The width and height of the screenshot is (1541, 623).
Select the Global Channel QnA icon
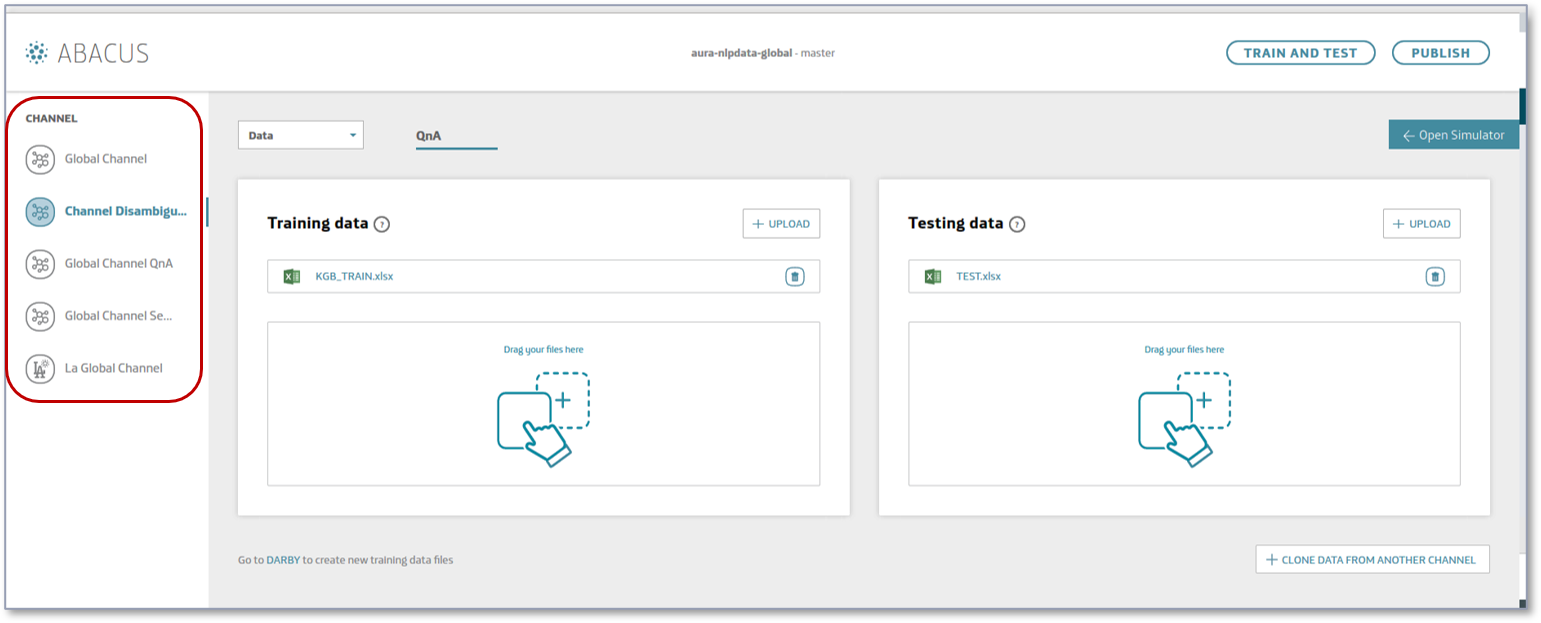pos(40,264)
